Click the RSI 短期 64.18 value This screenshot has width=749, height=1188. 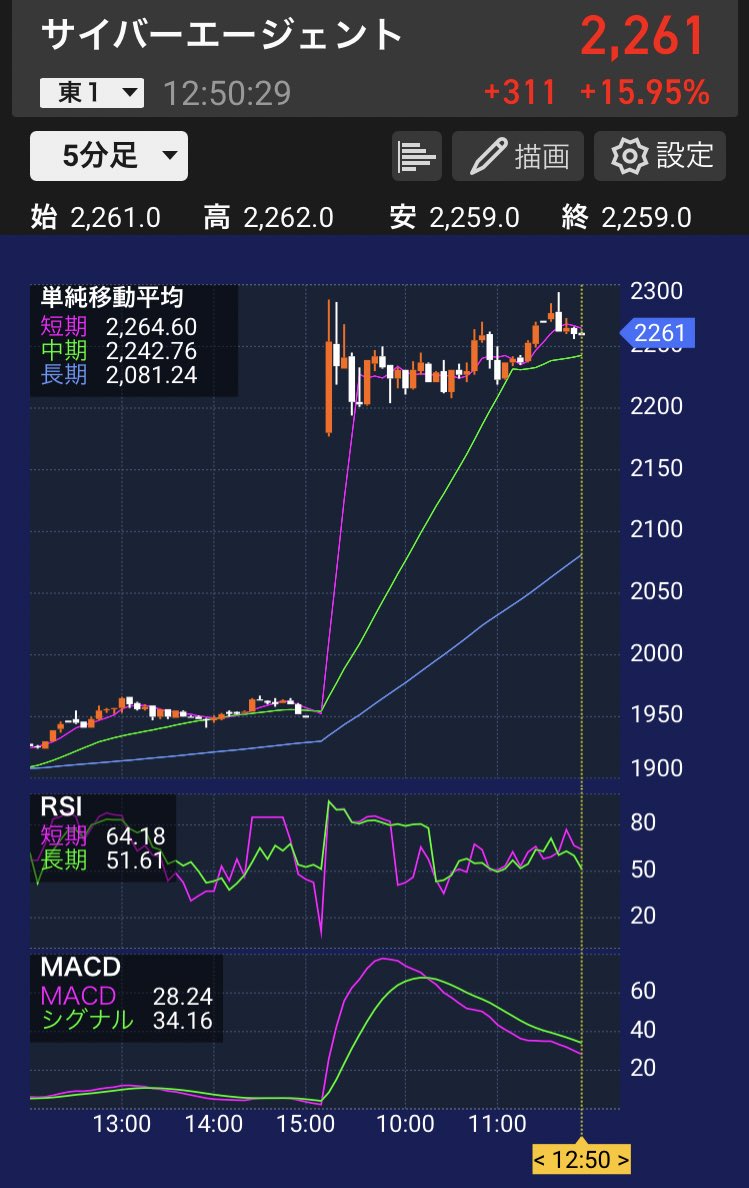[103, 836]
